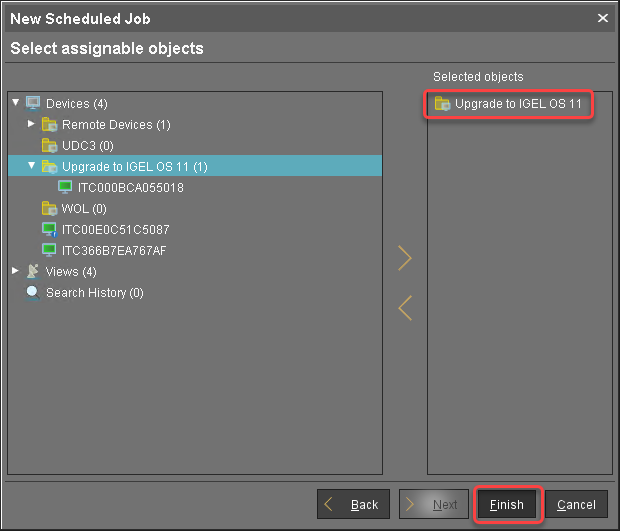Click the Search History magnifier icon
620x531 pixels.
point(33,292)
